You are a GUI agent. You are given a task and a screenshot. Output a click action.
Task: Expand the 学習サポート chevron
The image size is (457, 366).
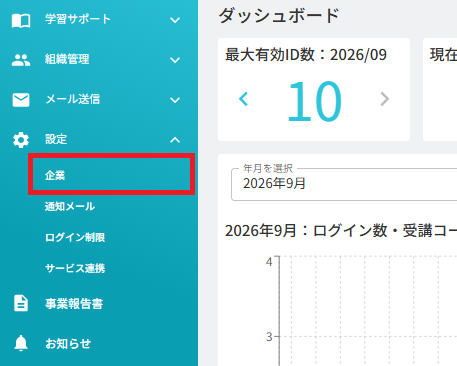[x=175, y=20]
